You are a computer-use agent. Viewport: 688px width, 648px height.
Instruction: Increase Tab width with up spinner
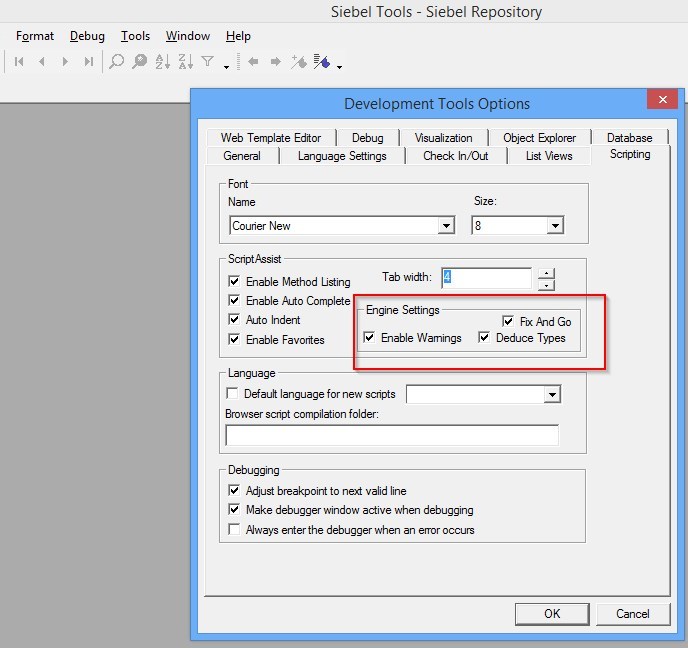point(546,273)
